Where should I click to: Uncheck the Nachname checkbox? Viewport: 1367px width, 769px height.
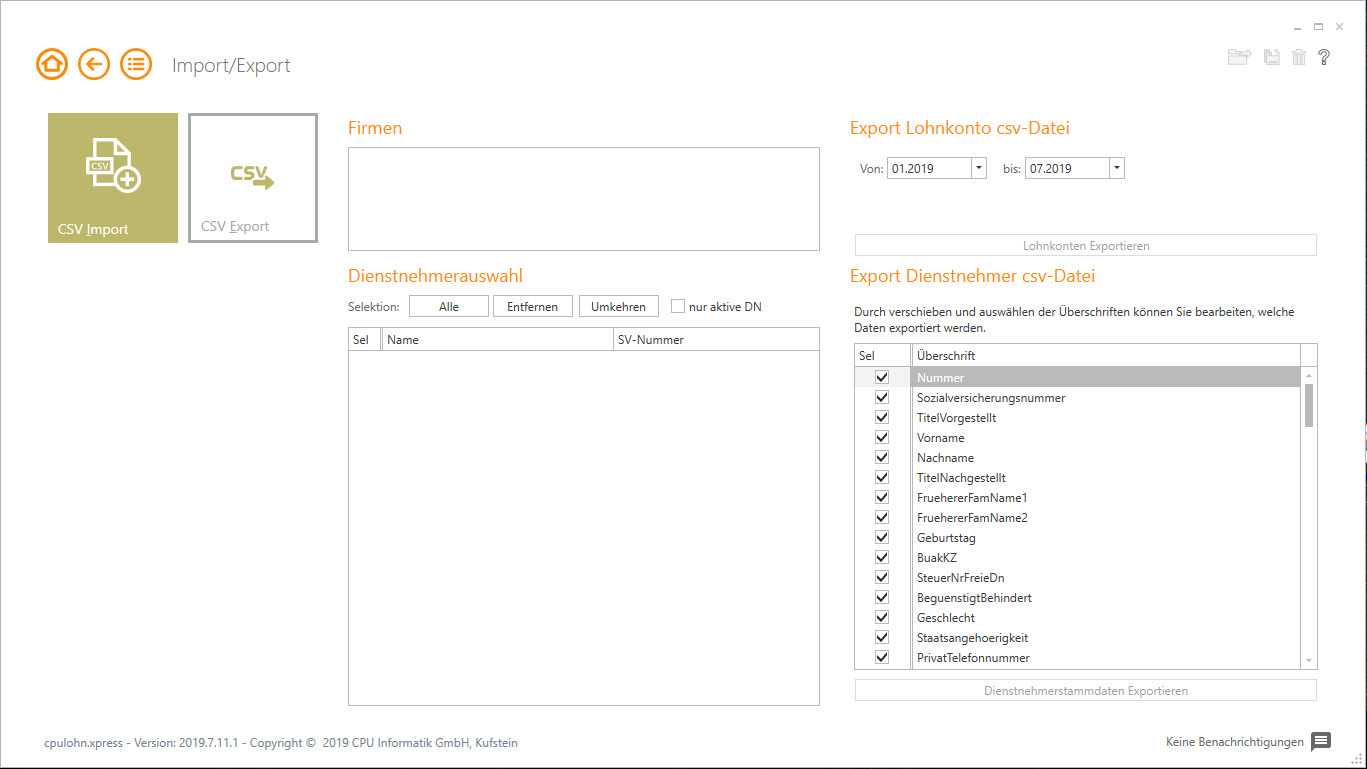pos(882,457)
